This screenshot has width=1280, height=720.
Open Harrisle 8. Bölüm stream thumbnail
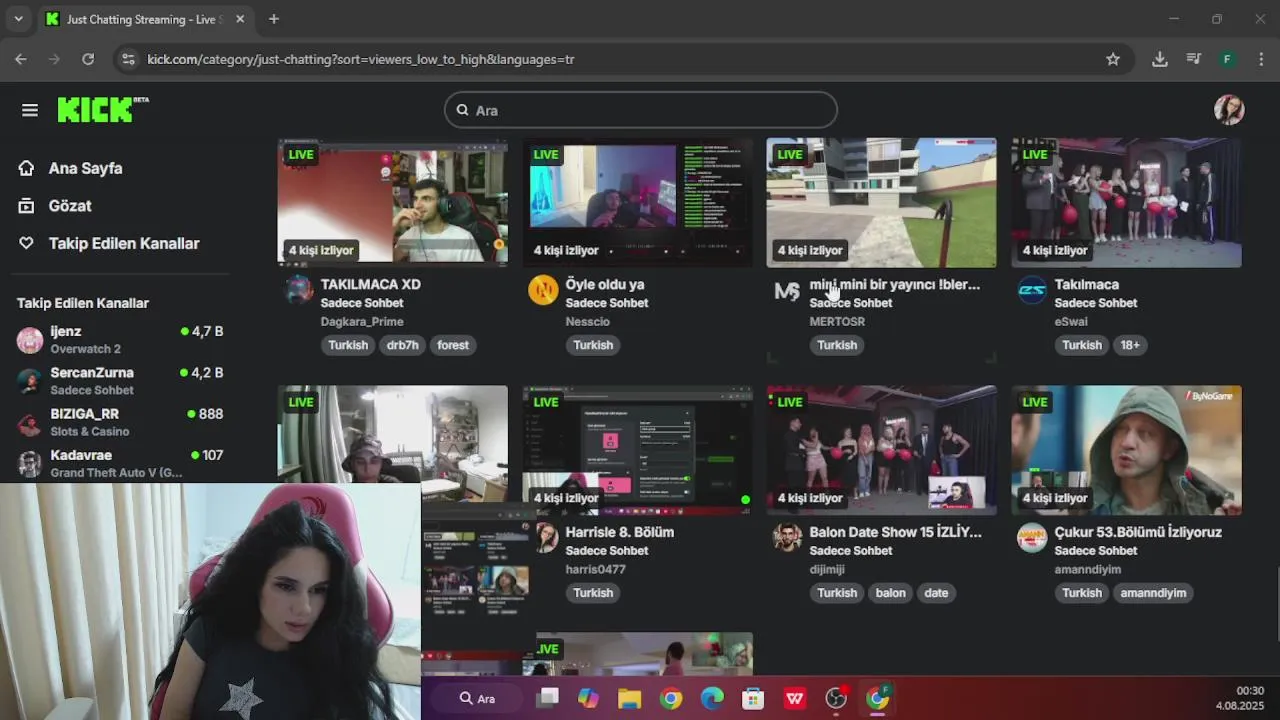(x=637, y=450)
